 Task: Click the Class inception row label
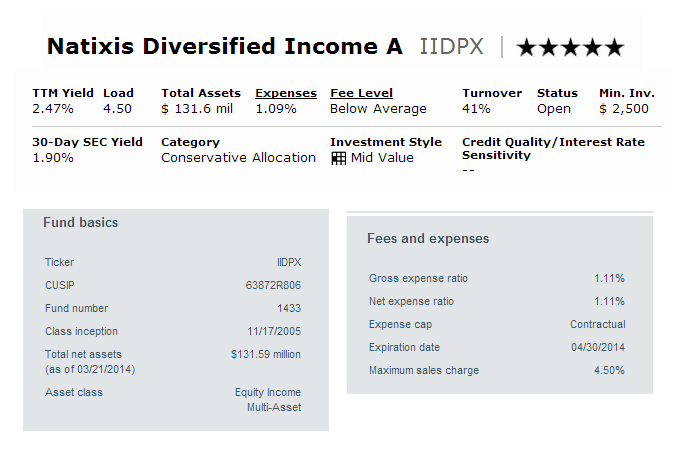pyautogui.click(x=81, y=332)
